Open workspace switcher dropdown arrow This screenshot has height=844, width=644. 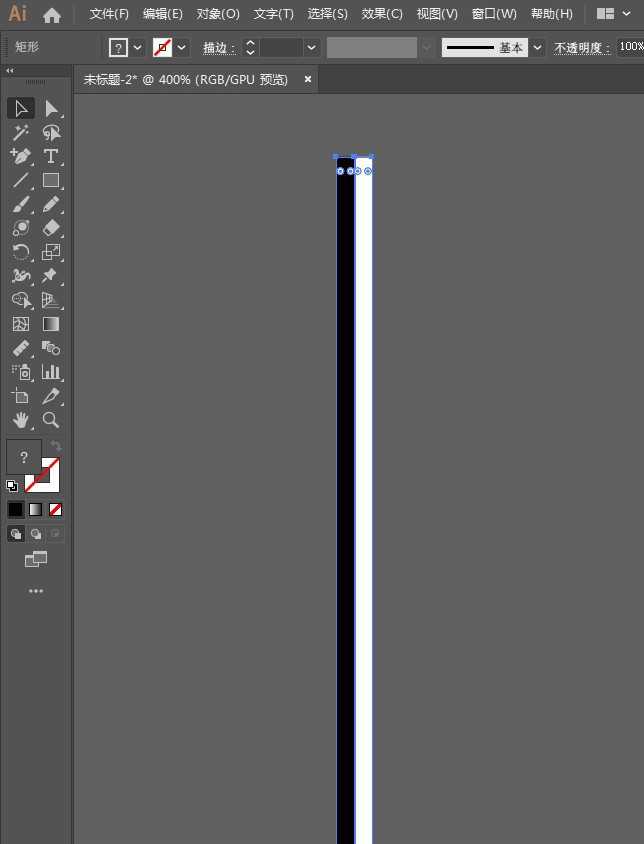(x=626, y=13)
